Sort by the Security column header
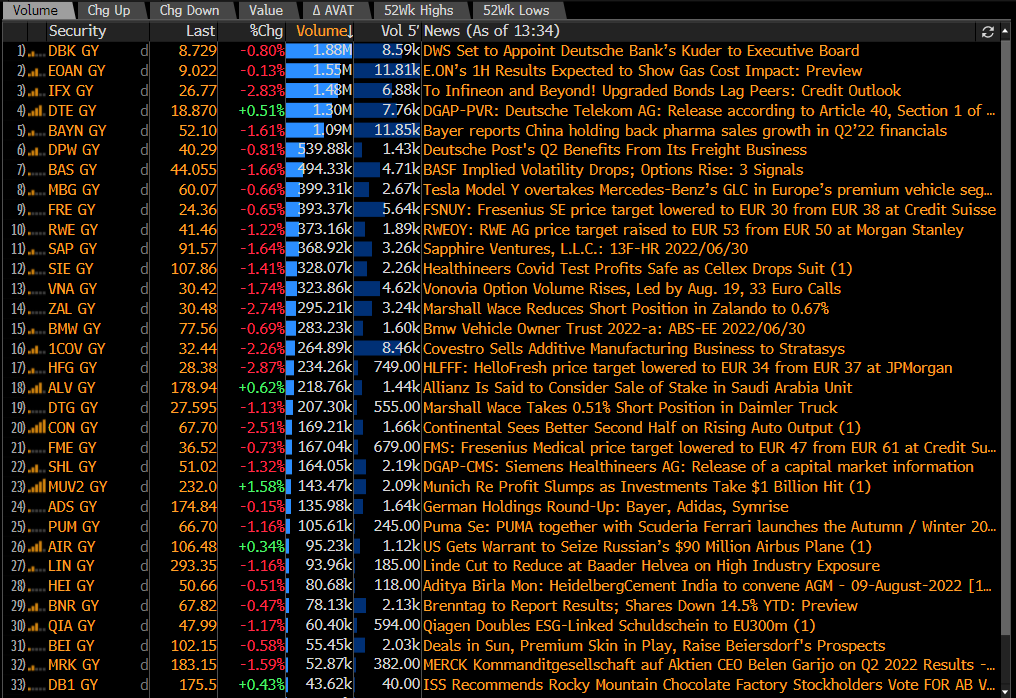Viewport: 1016px width, 698px height. (x=78, y=31)
